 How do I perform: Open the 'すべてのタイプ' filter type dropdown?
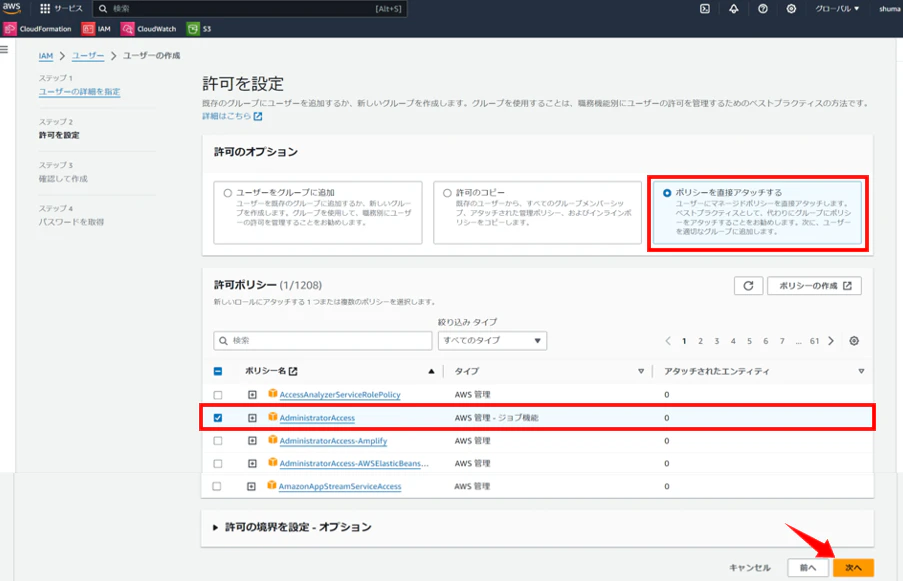click(492, 340)
